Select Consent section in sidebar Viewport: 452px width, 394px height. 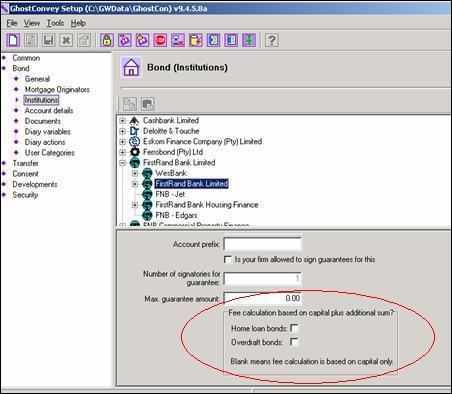[25, 174]
